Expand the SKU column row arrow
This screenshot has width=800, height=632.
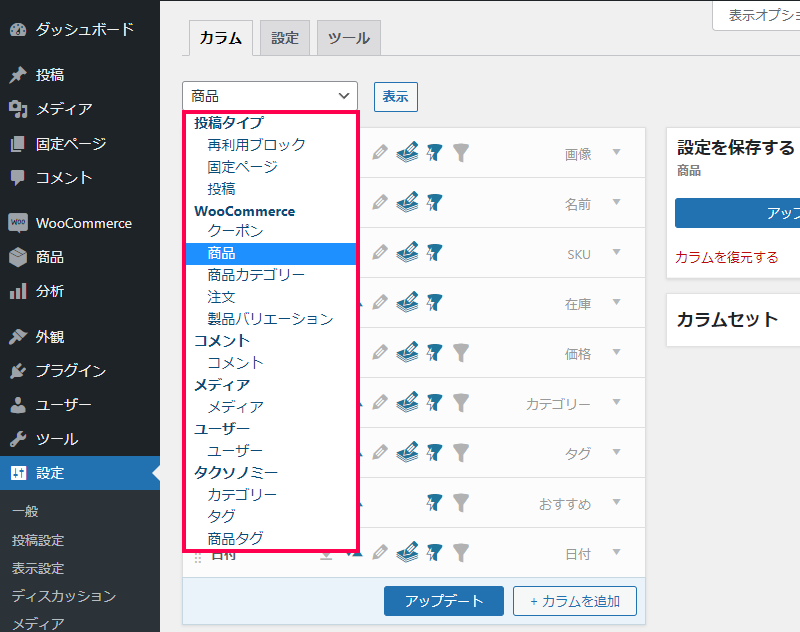pos(616,252)
